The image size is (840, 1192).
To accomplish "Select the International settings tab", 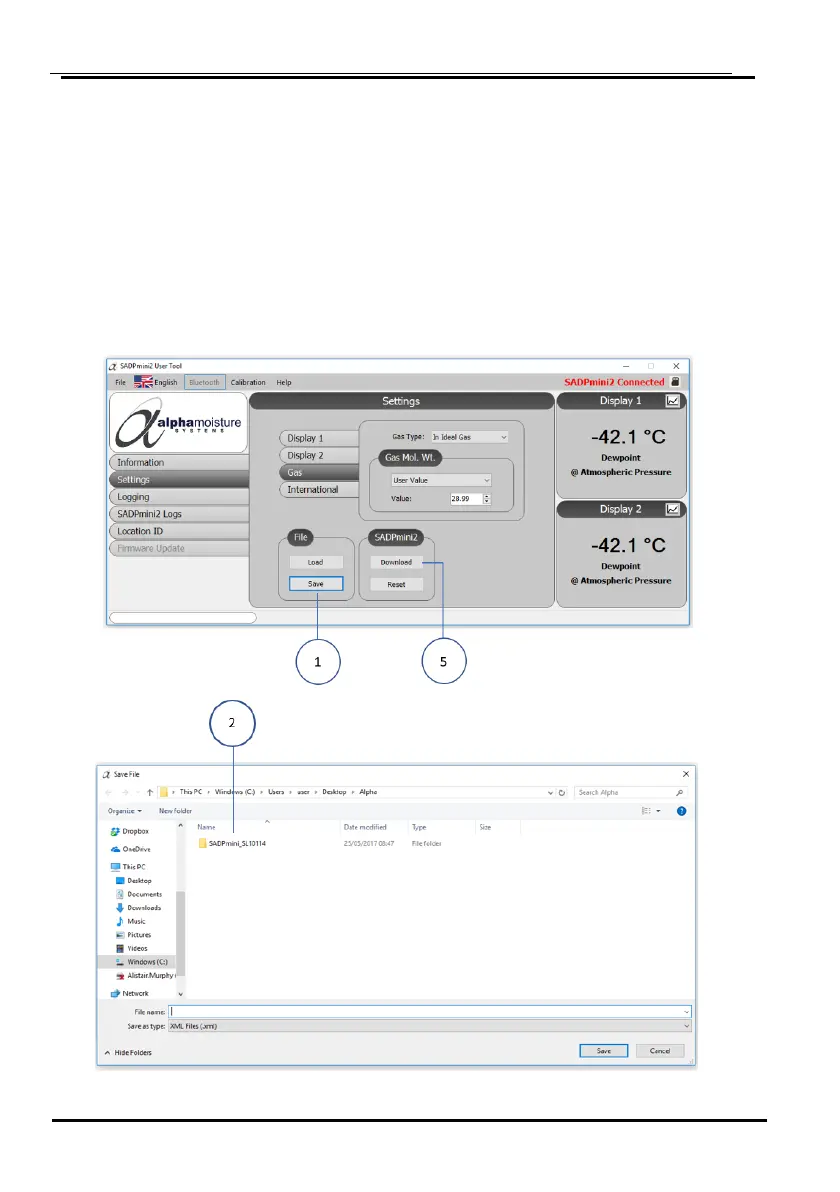I will click(319, 490).
